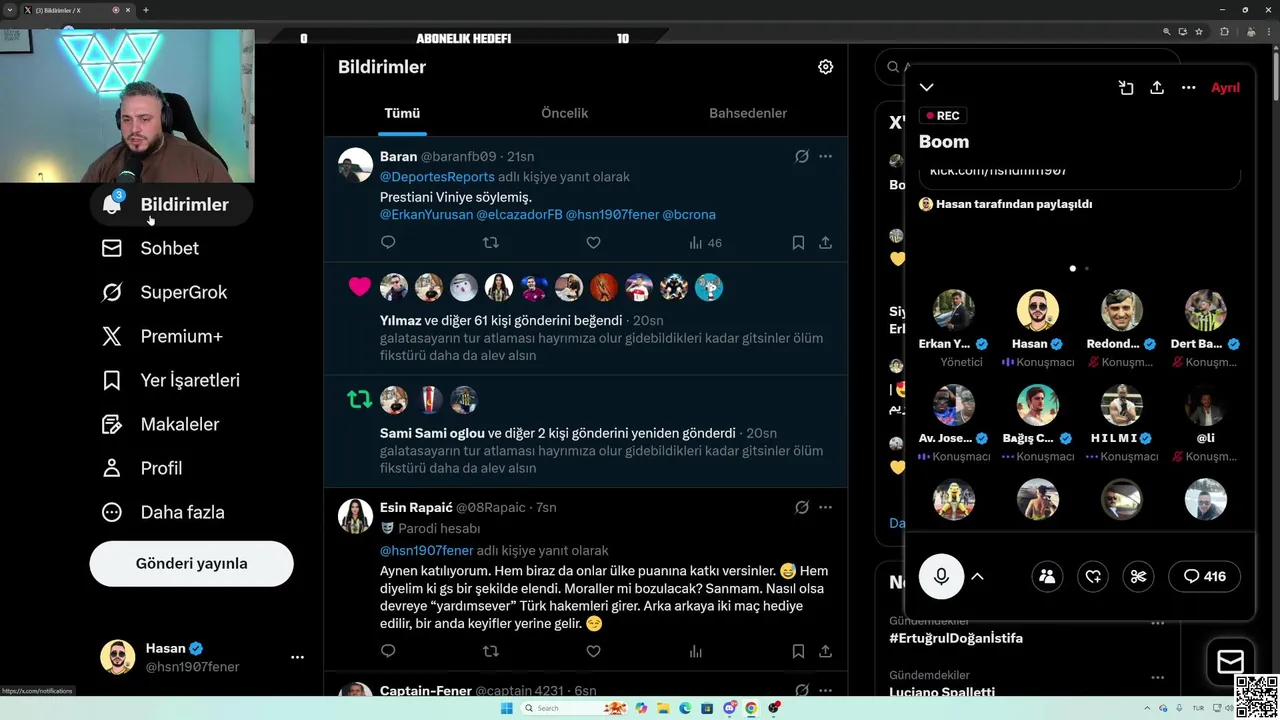Open Space share upload icon
Viewport: 1280px width, 720px height.
pos(1157,88)
